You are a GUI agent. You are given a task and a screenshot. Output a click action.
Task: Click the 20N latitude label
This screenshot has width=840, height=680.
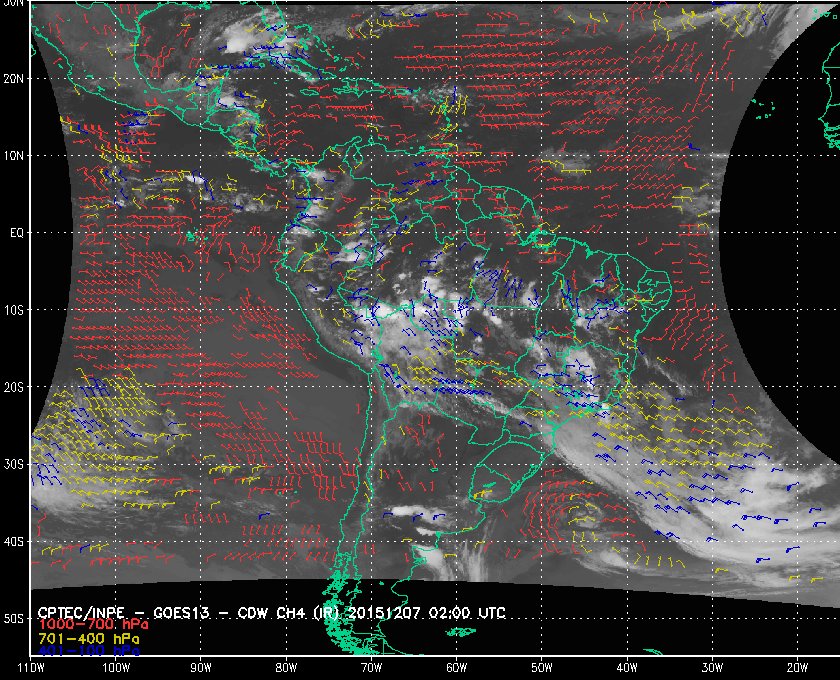coord(14,78)
